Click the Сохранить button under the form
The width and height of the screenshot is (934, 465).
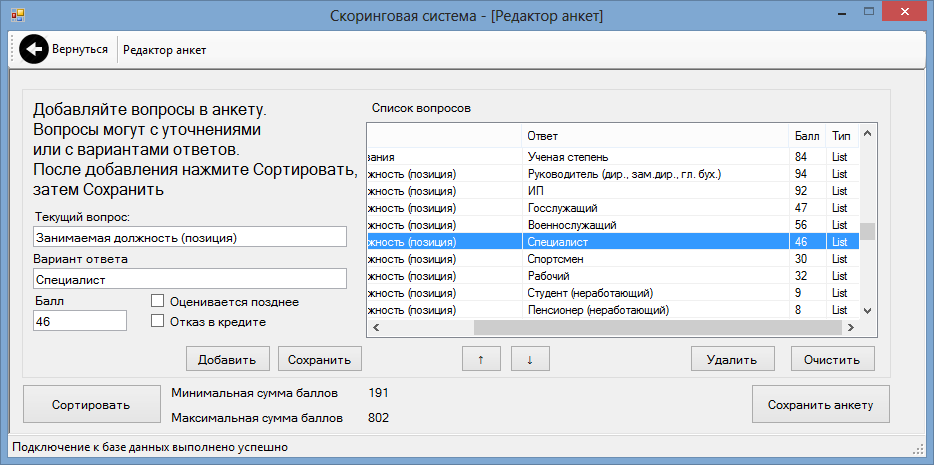pyautogui.click(x=320, y=359)
